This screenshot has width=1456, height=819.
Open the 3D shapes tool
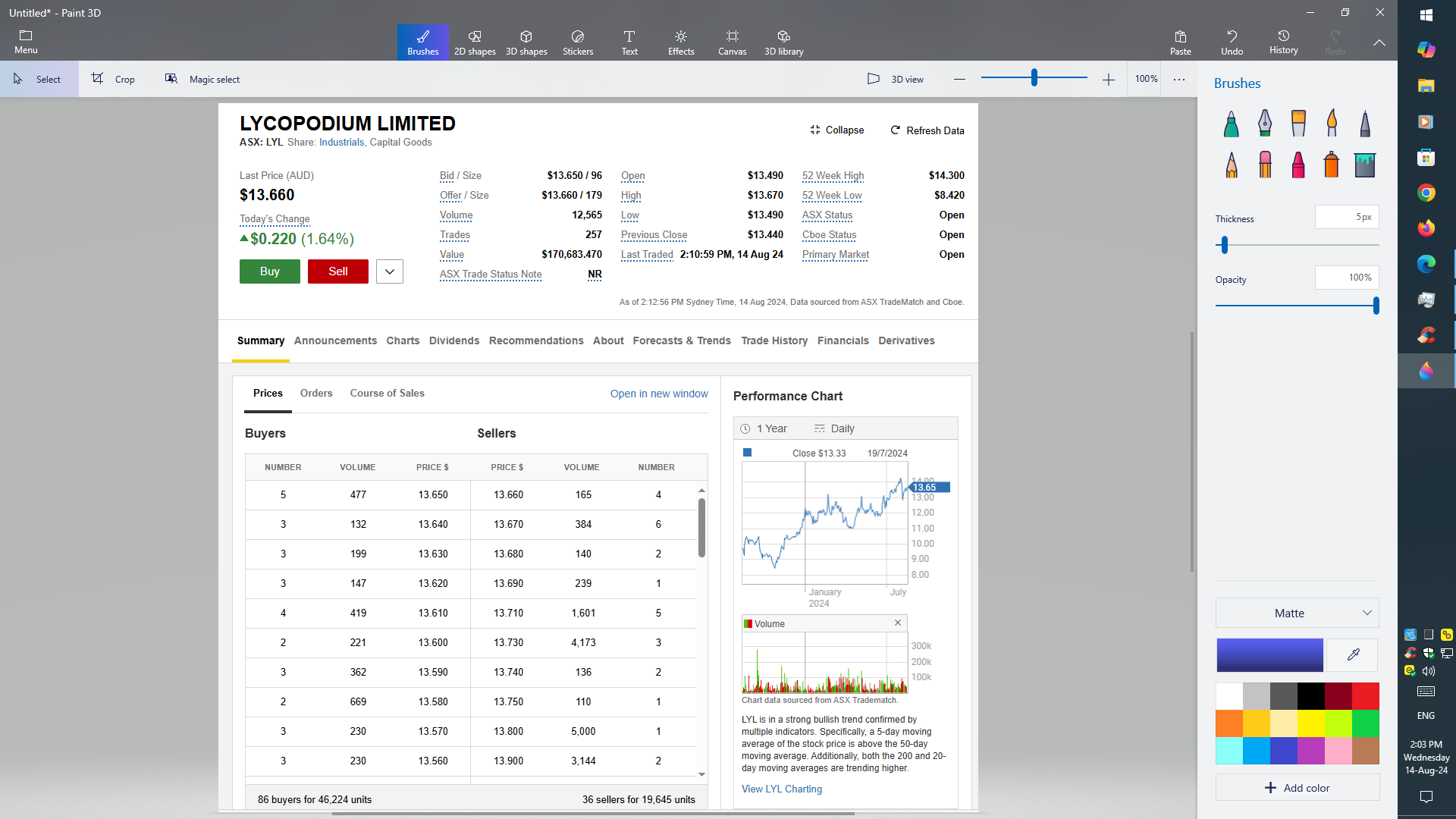click(x=526, y=42)
